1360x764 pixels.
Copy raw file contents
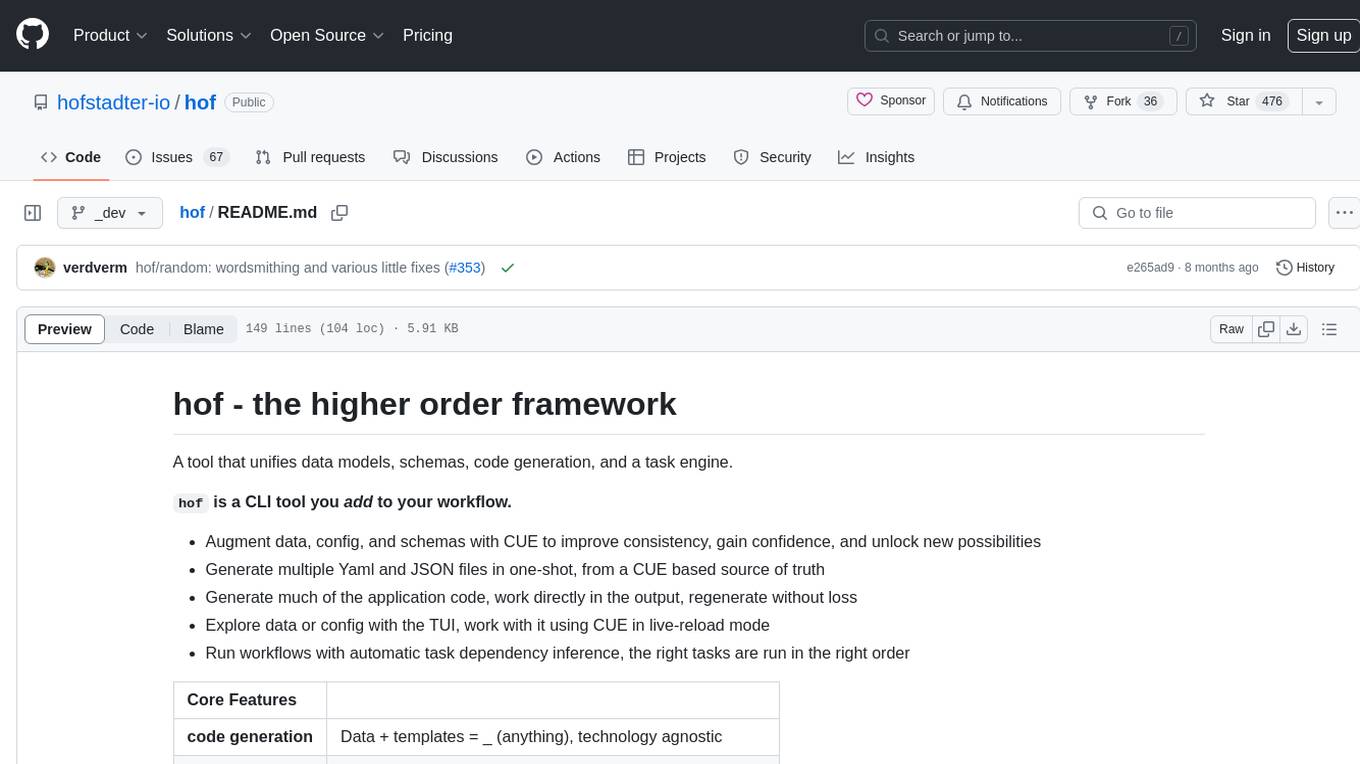pyautogui.click(x=1266, y=329)
